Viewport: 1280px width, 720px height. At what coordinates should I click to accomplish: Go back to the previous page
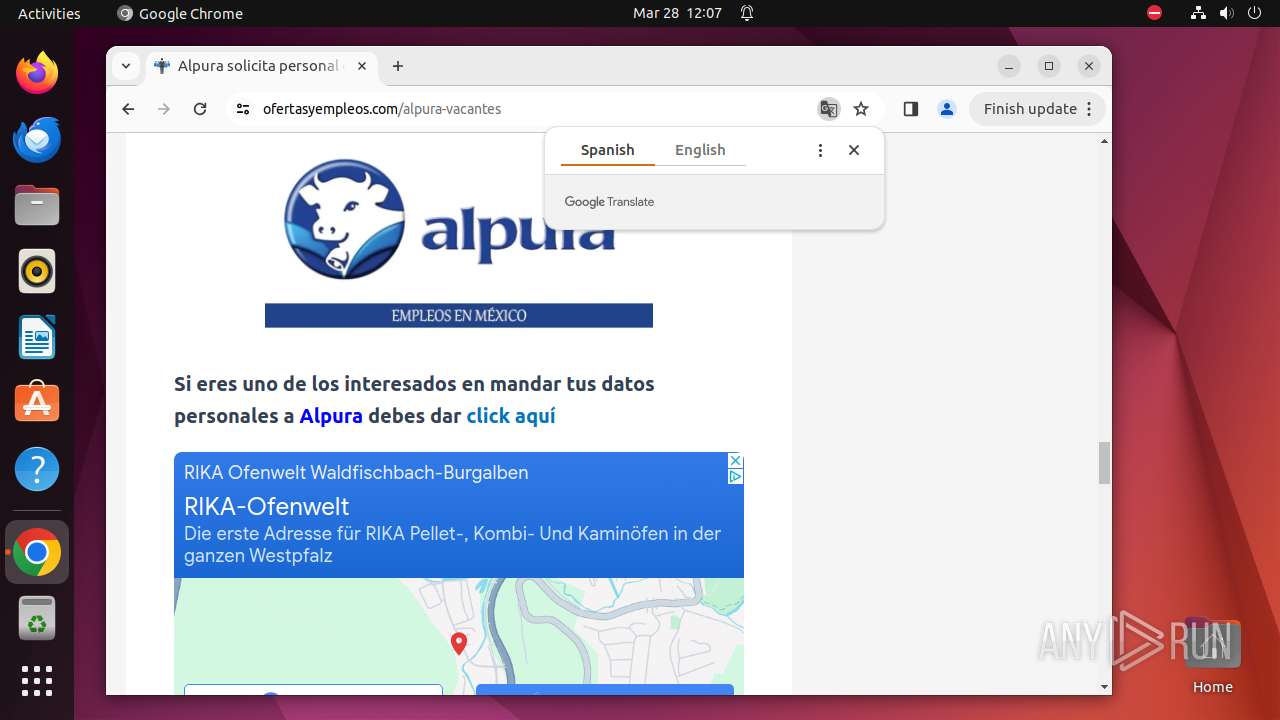[128, 109]
